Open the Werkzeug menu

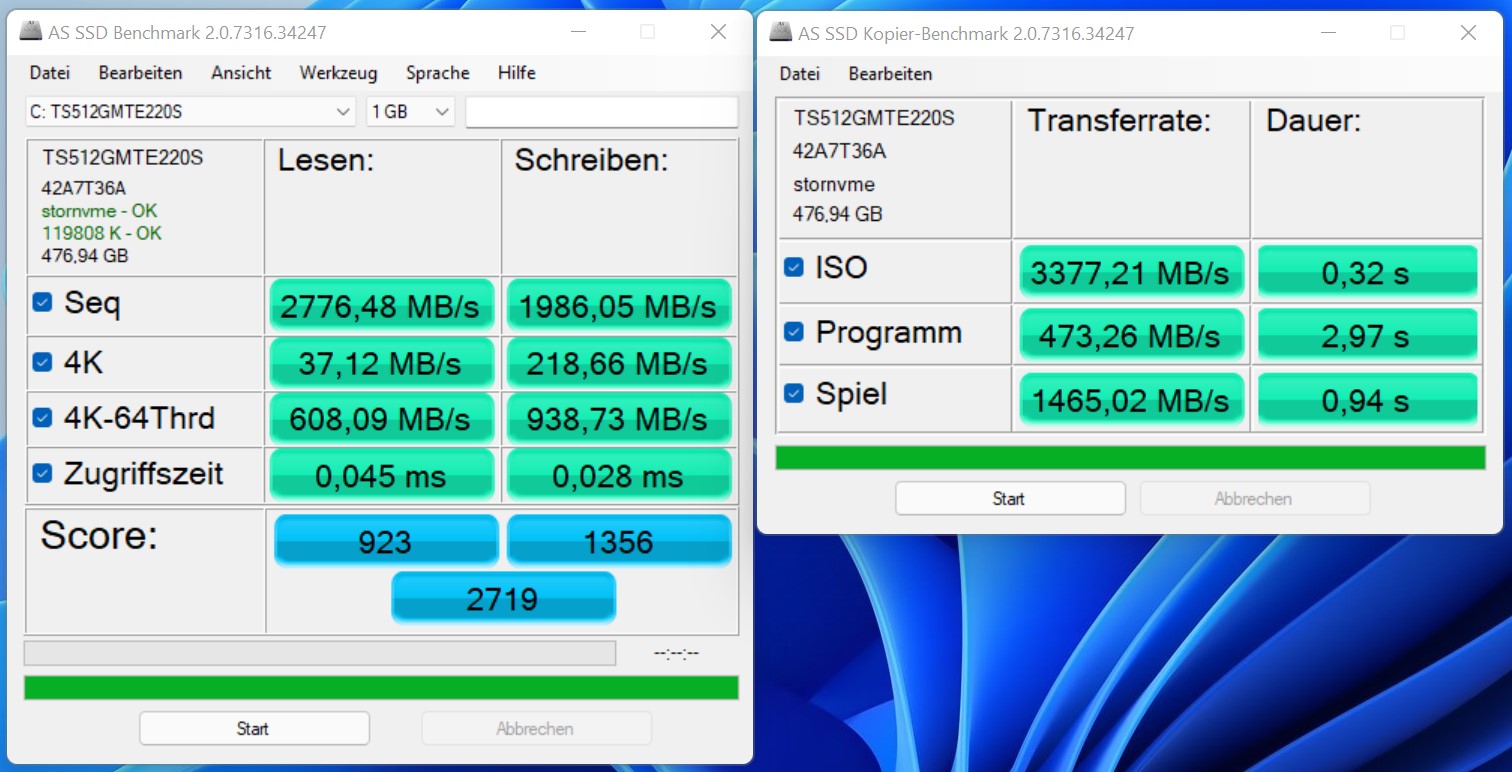(339, 73)
